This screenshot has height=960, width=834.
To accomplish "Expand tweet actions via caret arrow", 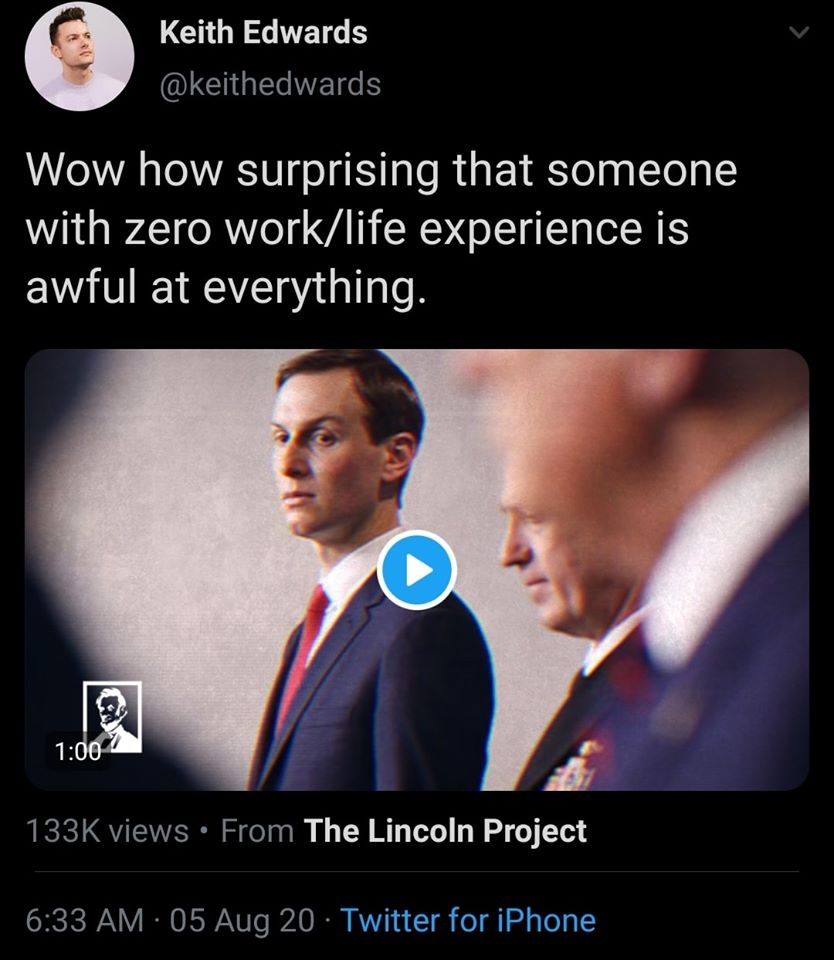I will pyautogui.click(x=797, y=31).
